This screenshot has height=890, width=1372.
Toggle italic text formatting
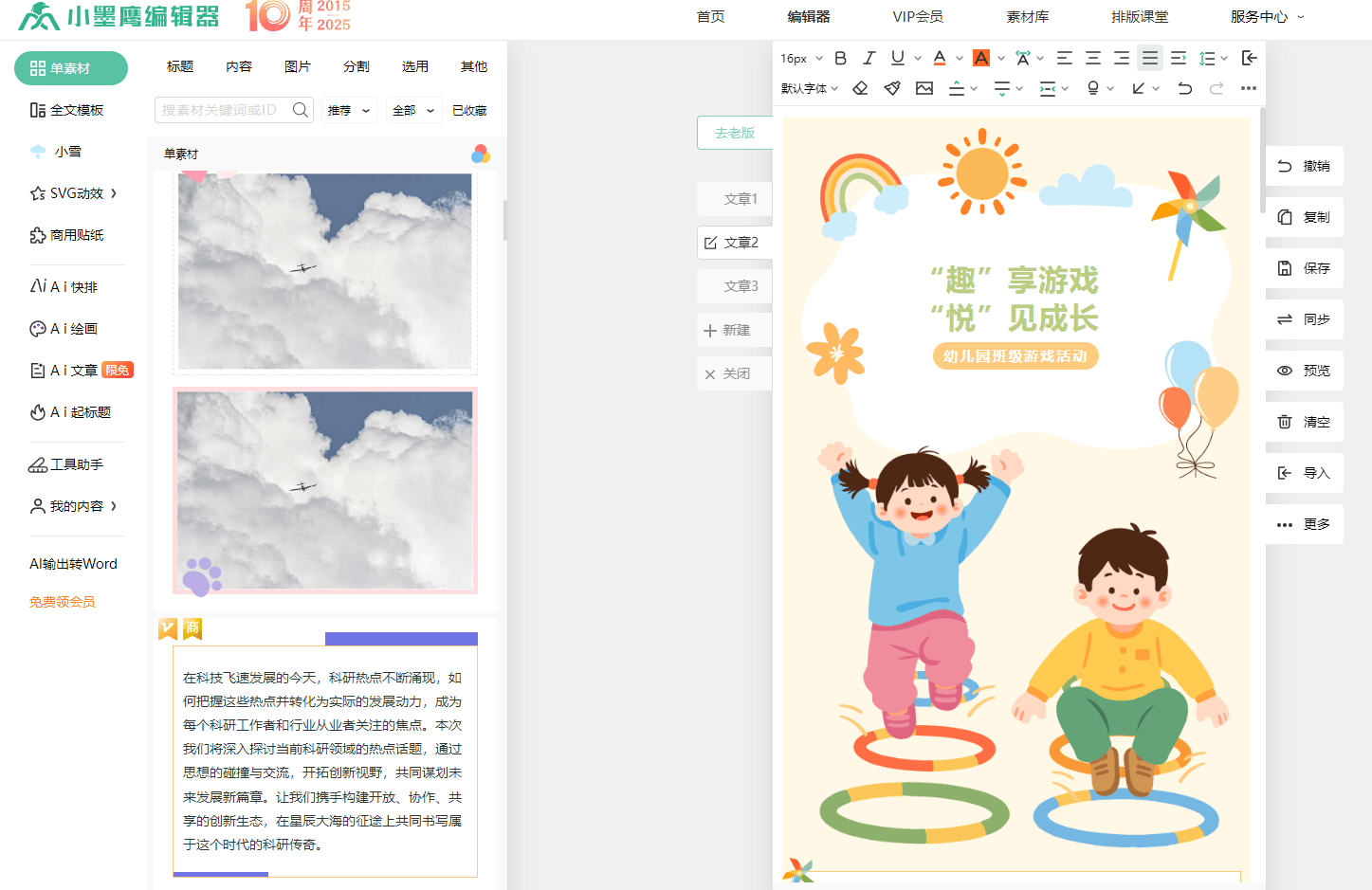(869, 59)
